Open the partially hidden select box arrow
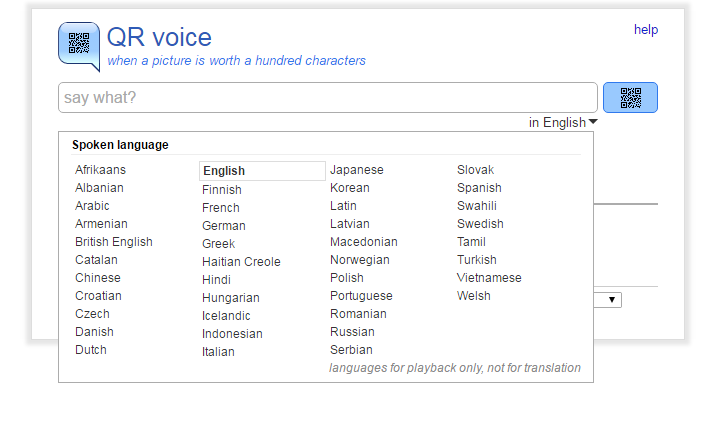 point(612,299)
